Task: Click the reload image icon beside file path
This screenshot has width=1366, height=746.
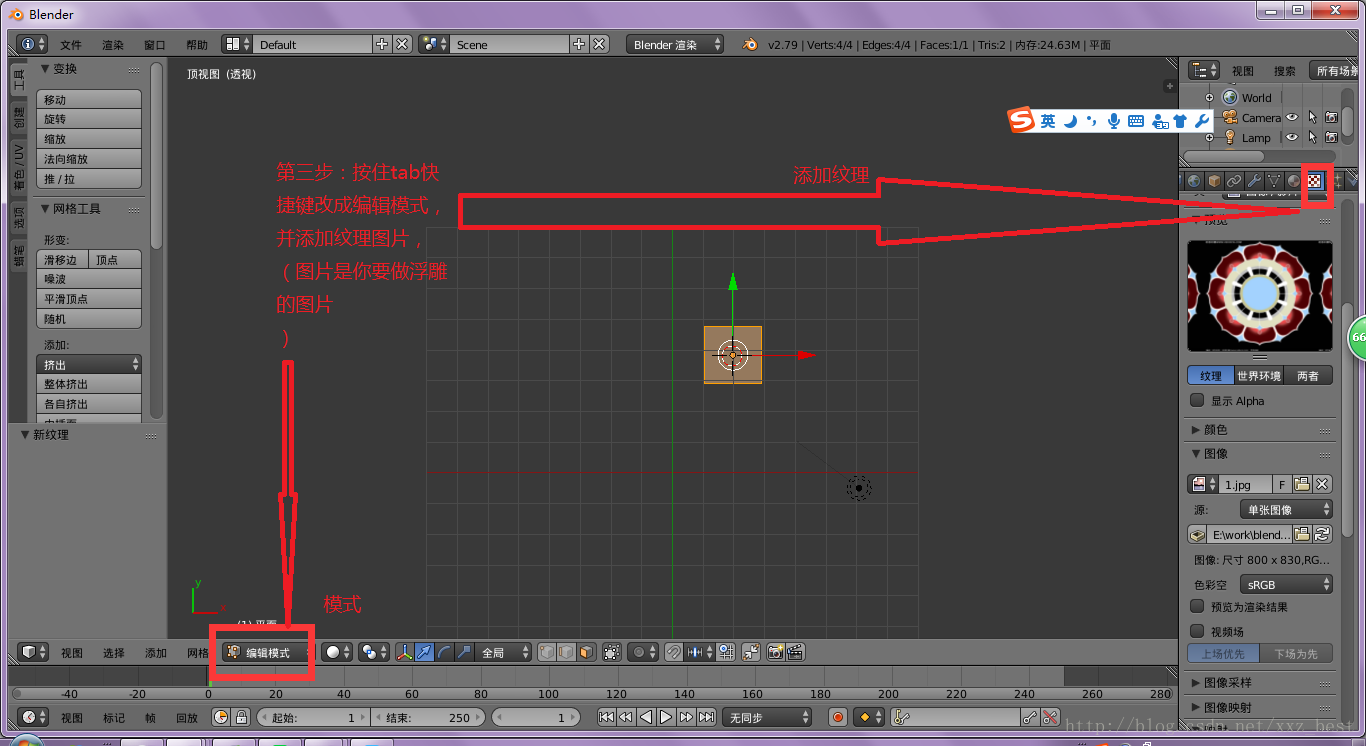Action: click(1322, 534)
